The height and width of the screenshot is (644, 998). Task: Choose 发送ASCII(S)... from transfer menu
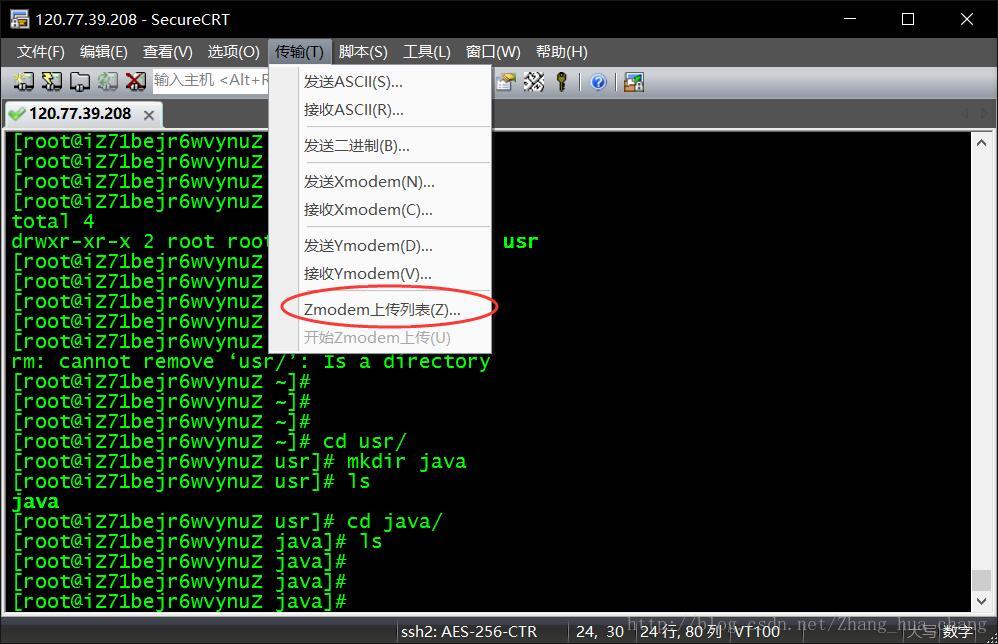[380, 82]
